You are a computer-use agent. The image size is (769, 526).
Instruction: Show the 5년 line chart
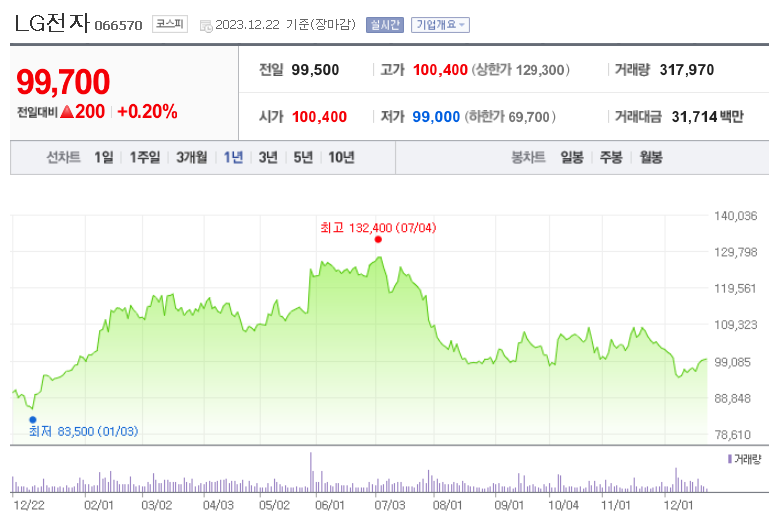303,157
